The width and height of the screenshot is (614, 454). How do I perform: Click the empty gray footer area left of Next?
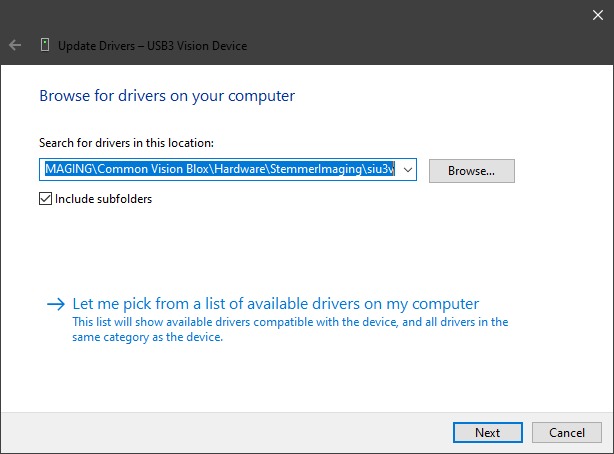(x=220, y=433)
